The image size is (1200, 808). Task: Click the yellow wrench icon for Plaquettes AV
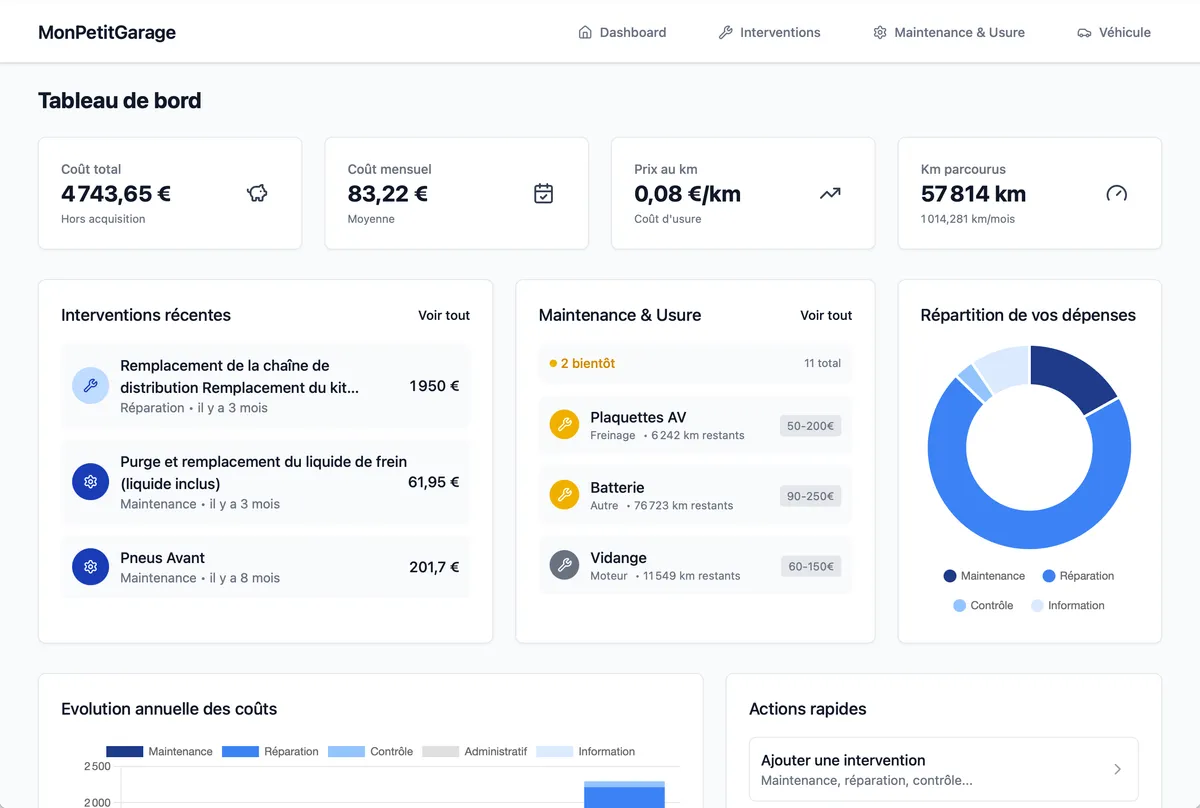(565, 425)
